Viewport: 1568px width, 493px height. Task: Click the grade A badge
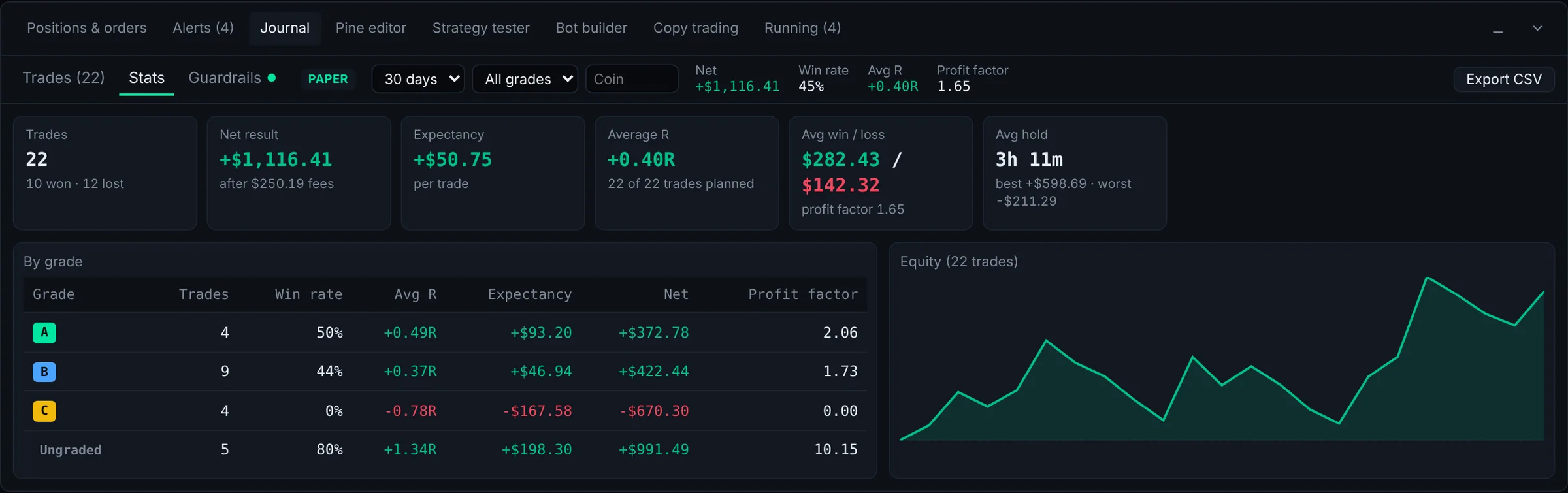[44, 332]
